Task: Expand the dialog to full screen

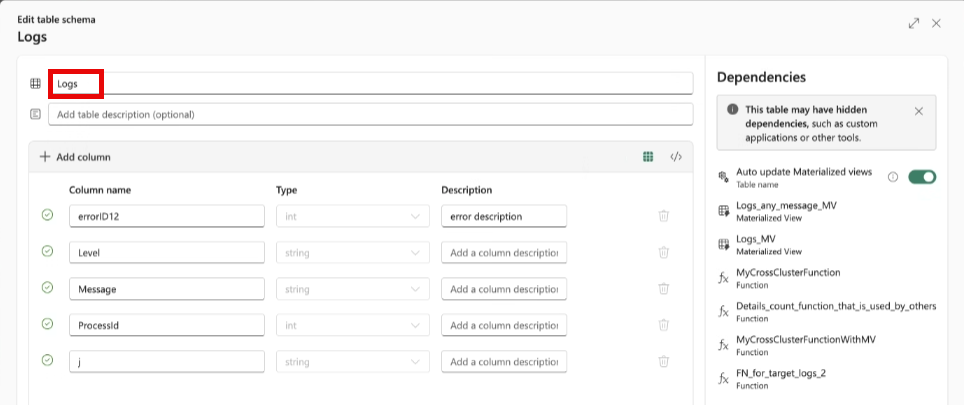Action: click(914, 23)
